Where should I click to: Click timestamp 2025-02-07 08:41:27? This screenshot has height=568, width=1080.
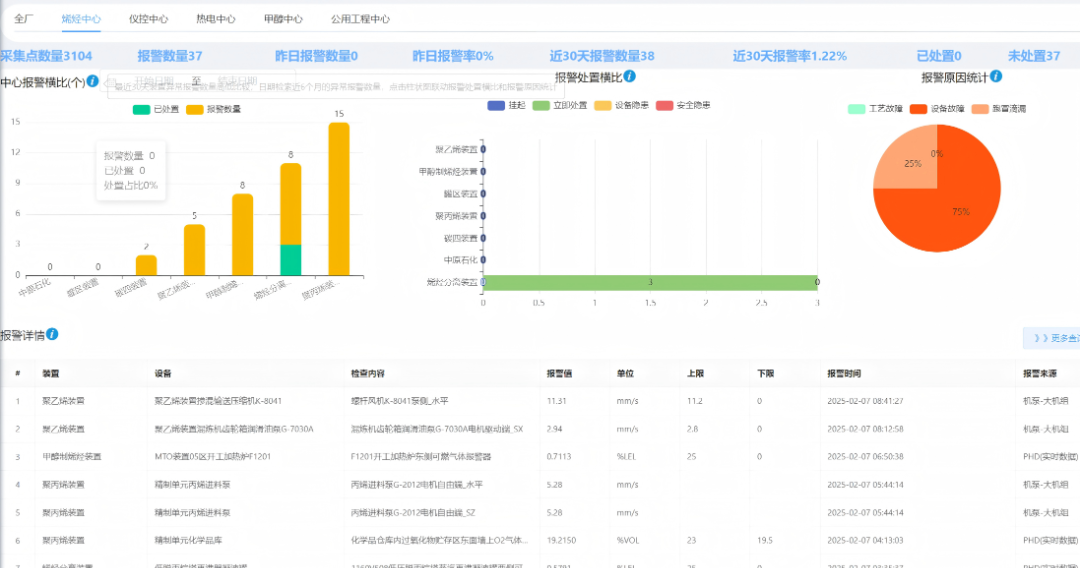[865, 401]
